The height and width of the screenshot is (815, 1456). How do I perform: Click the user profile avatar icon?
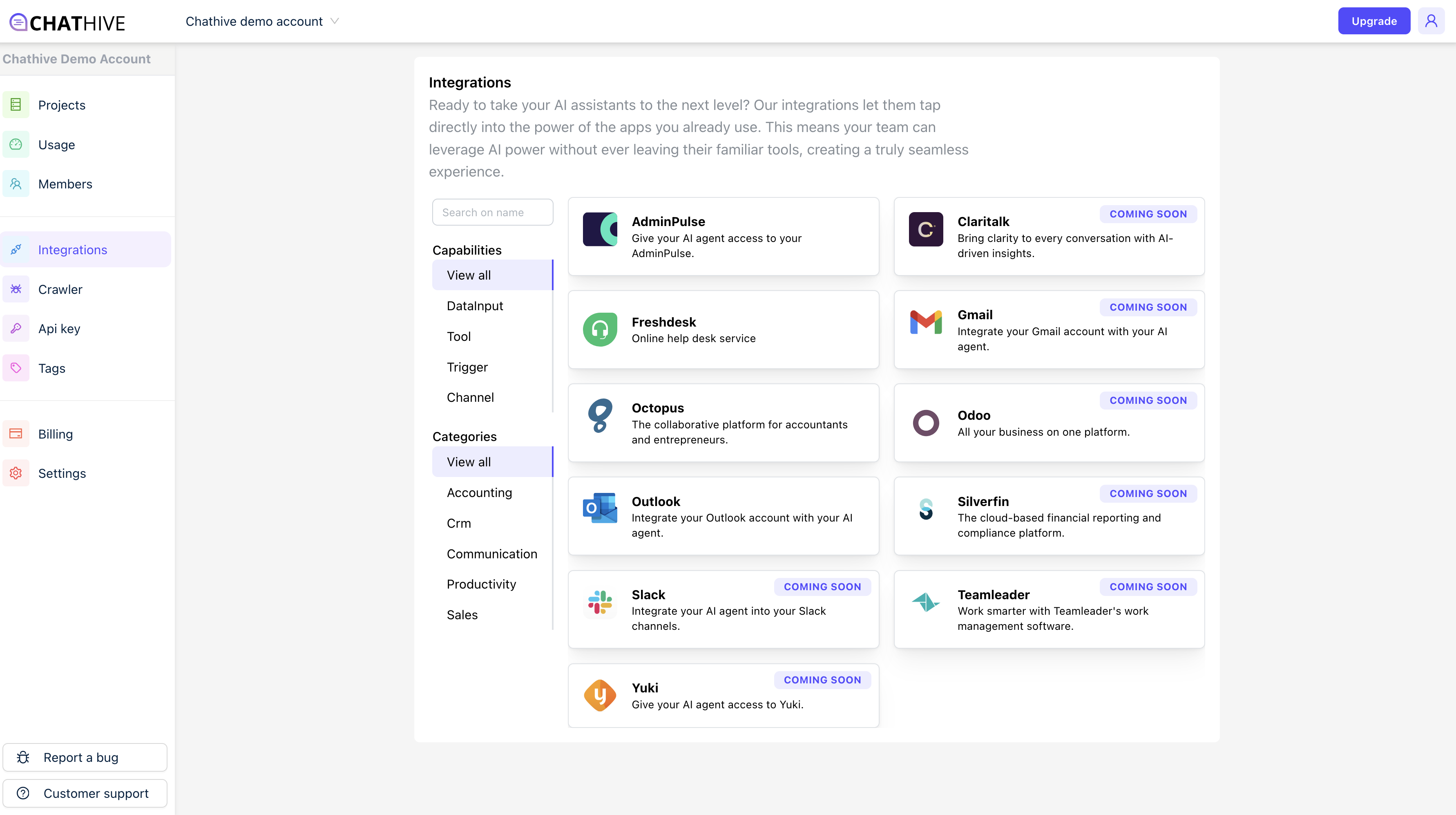tap(1431, 21)
